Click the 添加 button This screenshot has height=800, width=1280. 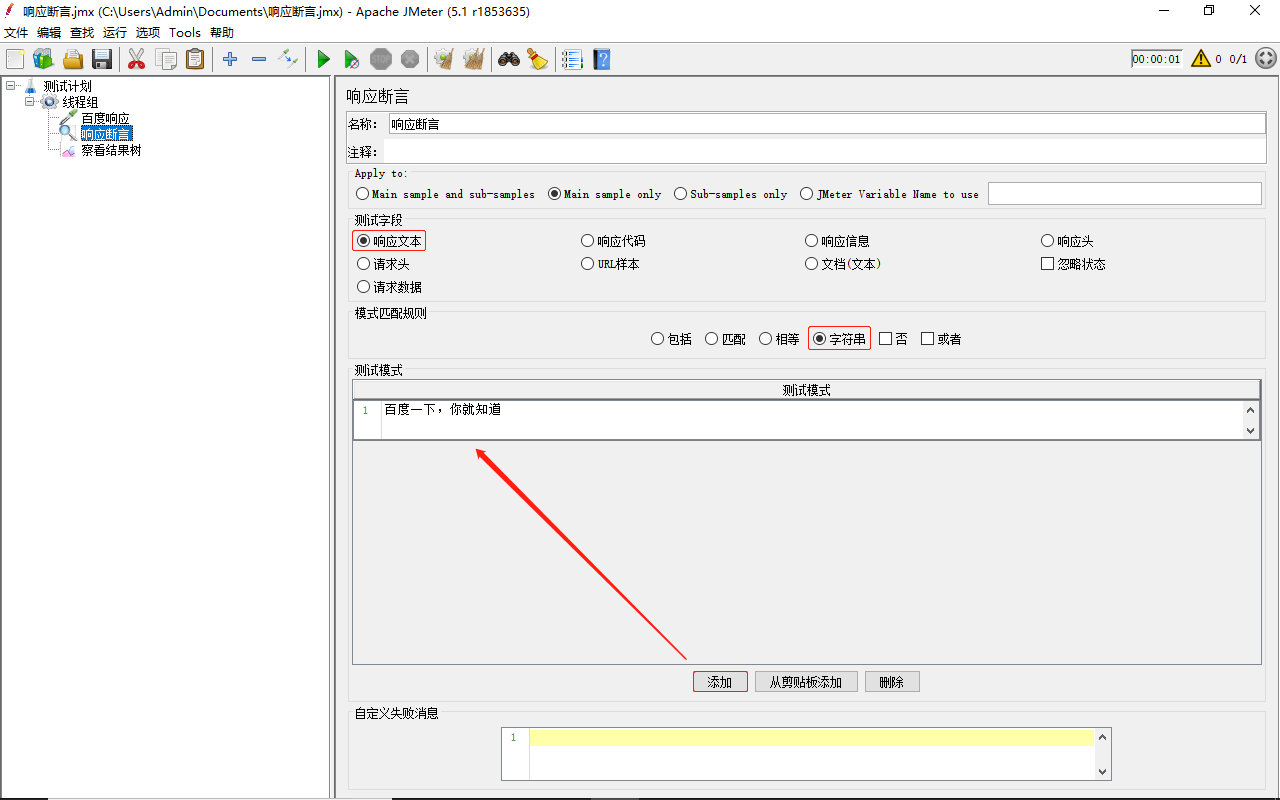(x=720, y=682)
